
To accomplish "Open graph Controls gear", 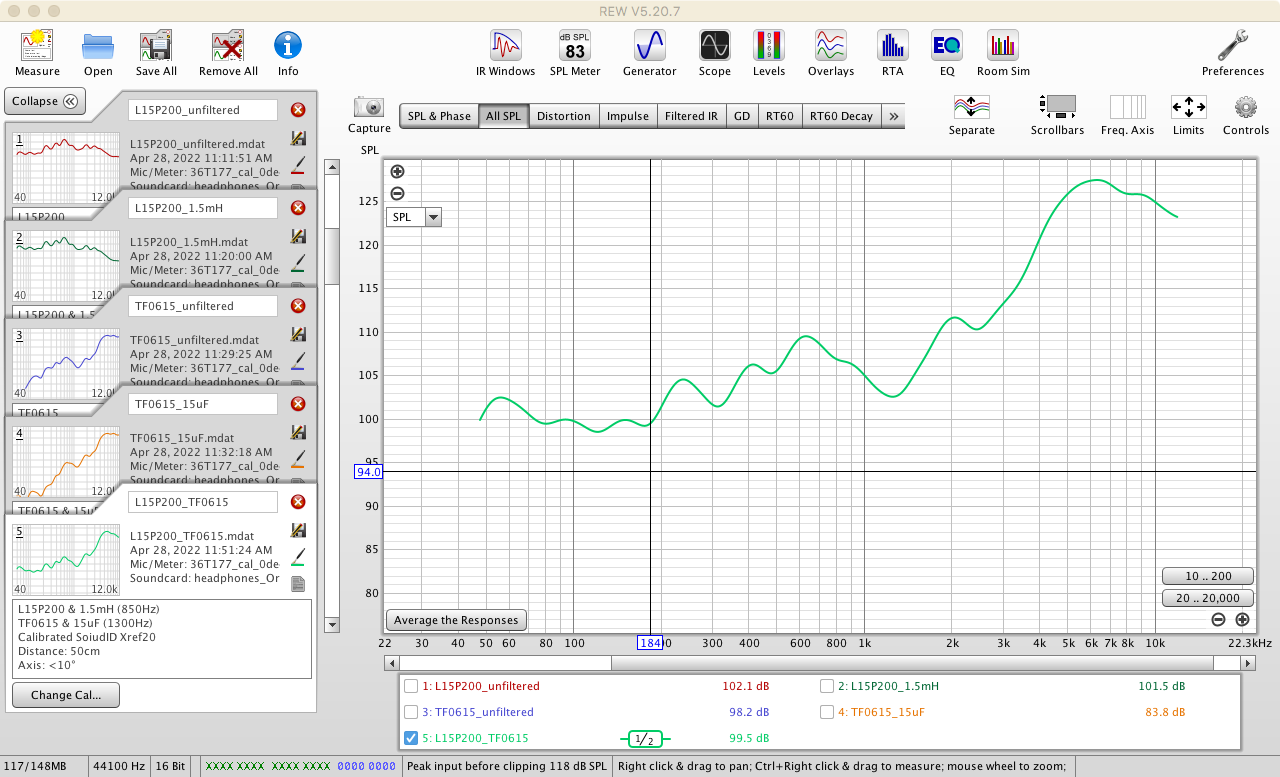I will tap(1245, 107).
